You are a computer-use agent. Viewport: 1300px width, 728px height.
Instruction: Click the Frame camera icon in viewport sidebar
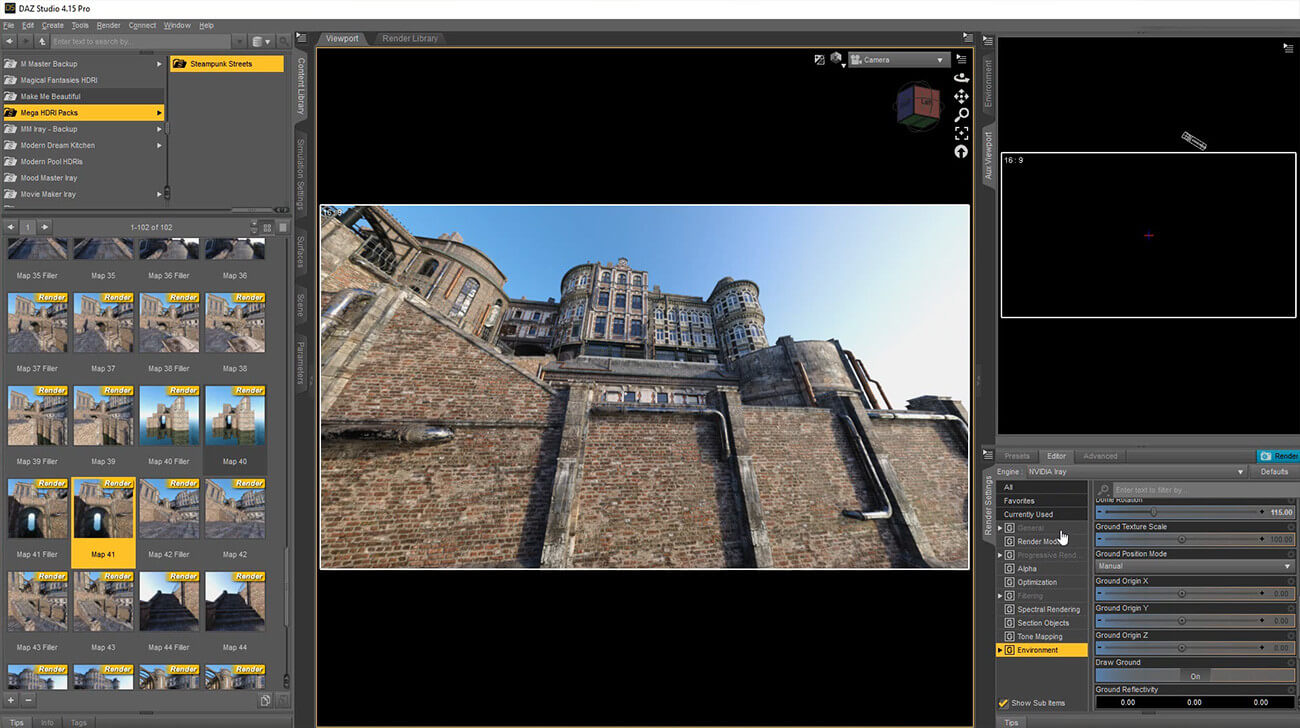click(x=961, y=133)
